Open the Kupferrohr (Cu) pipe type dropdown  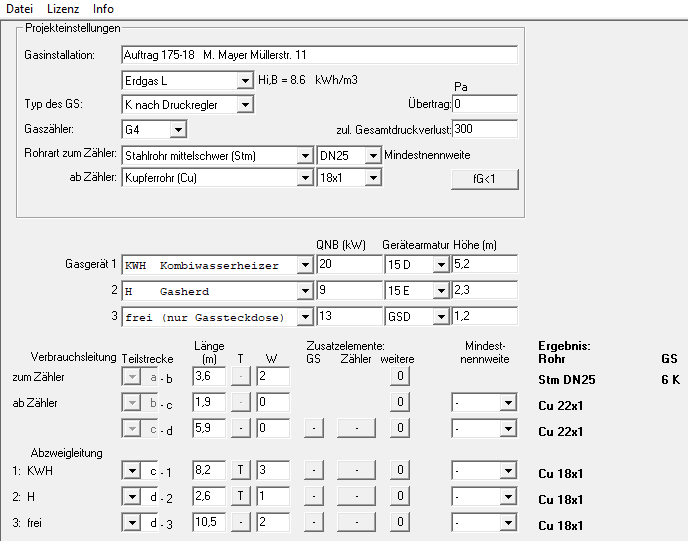click(x=305, y=178)
